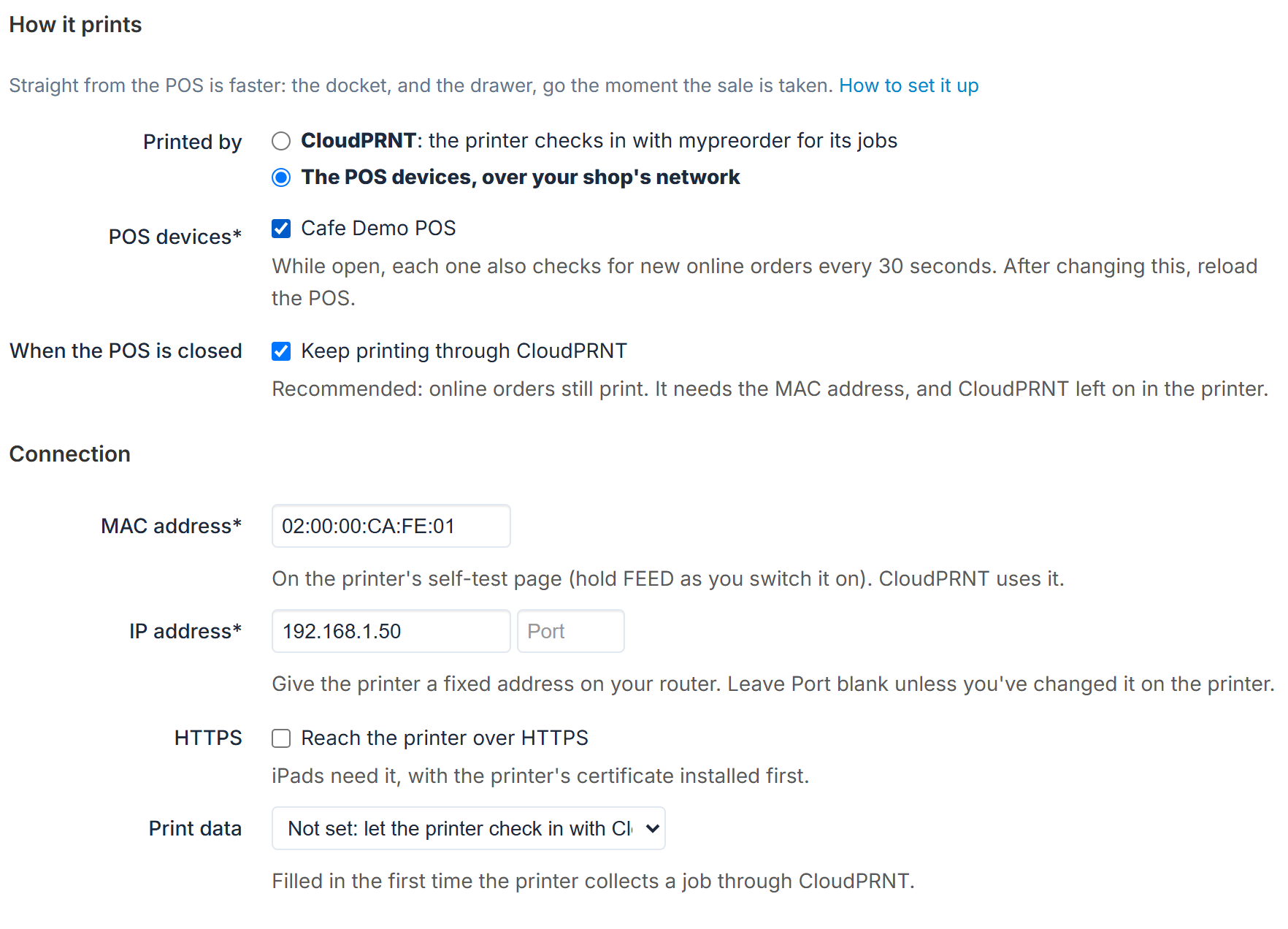Image resolution: width=1288 pixels, height=929 pixels.
Task: Uncheck the Cafe Demo POS checkbox
Action: pos(281,229)
